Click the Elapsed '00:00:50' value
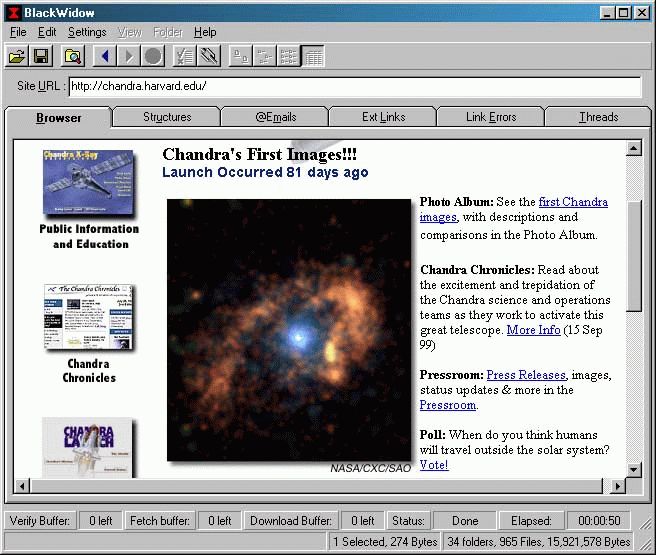 [599, 521]
